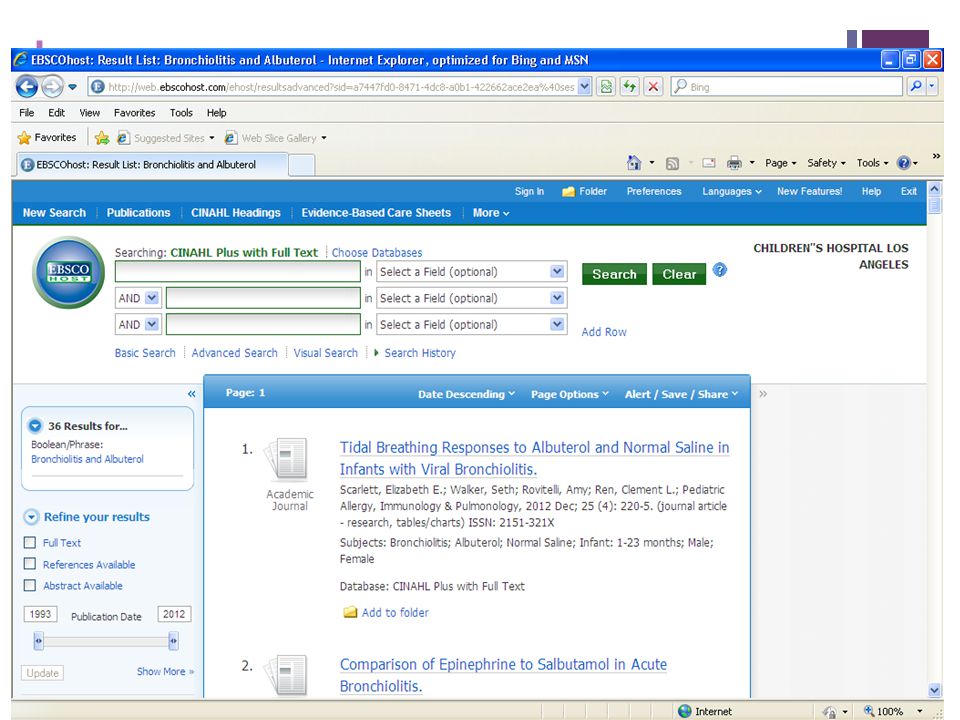The height and width of the screenshot is (720, 960).
Task: Open the Folder link in top bar
Action: click(585, 192)
